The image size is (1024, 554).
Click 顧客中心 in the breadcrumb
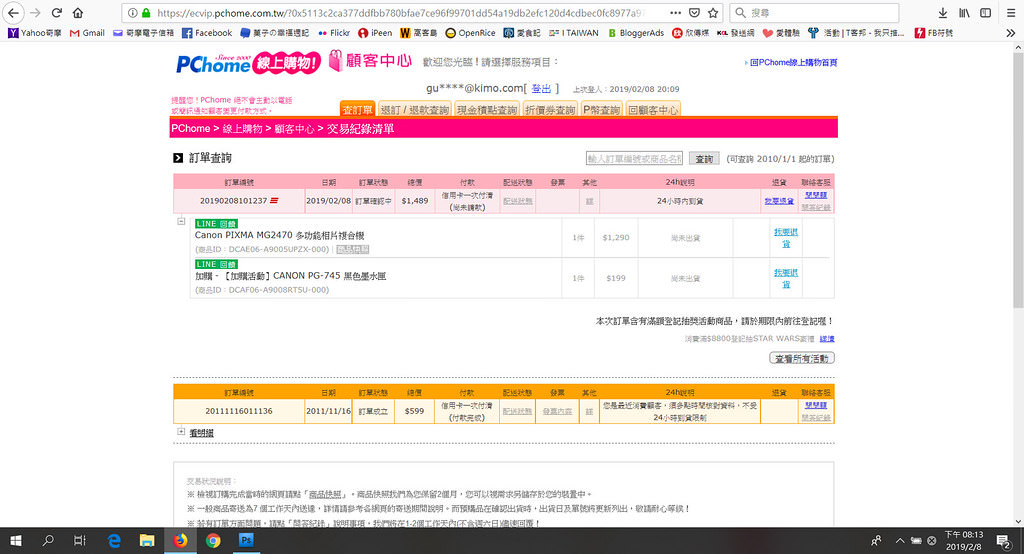(x=294, y=129)
